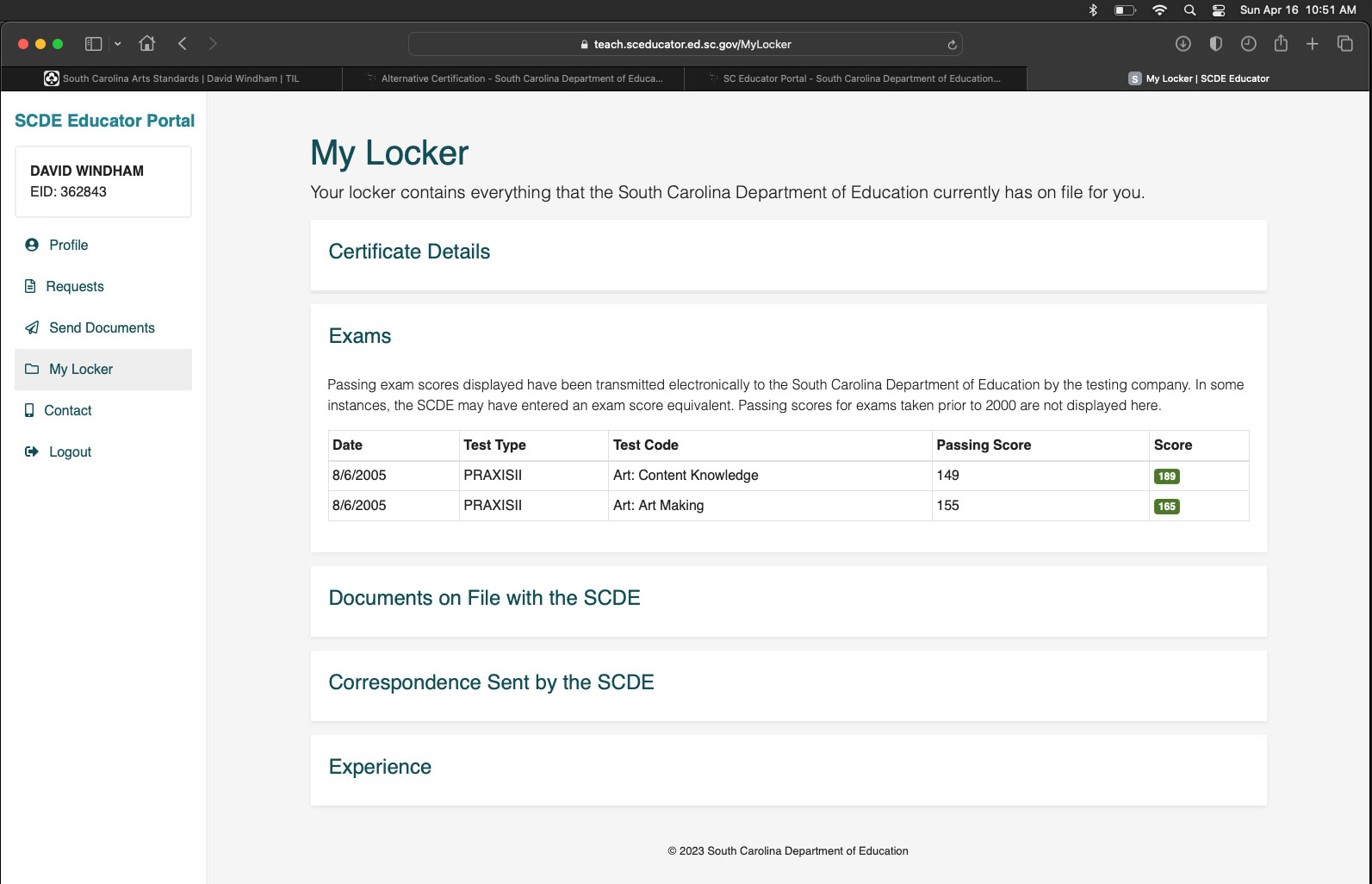Expand Documents on File with the SCDE
Image resolution: width=1372 pixels, height=884 pixels.
(x=484, y=598)
